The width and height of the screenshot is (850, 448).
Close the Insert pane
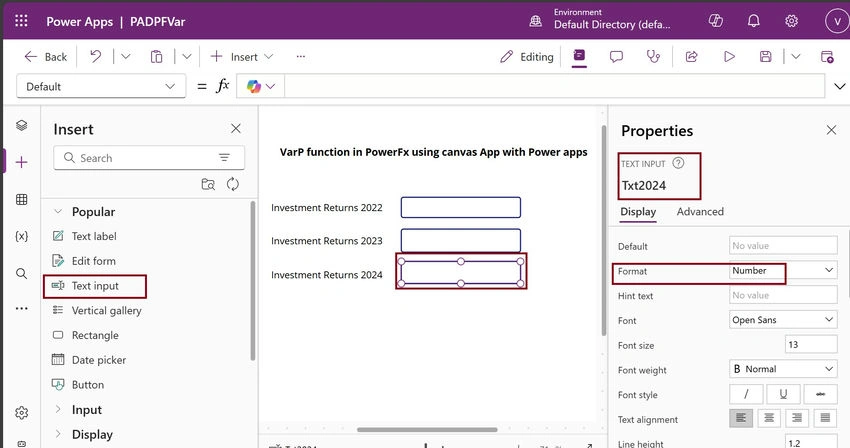(236, 129)
